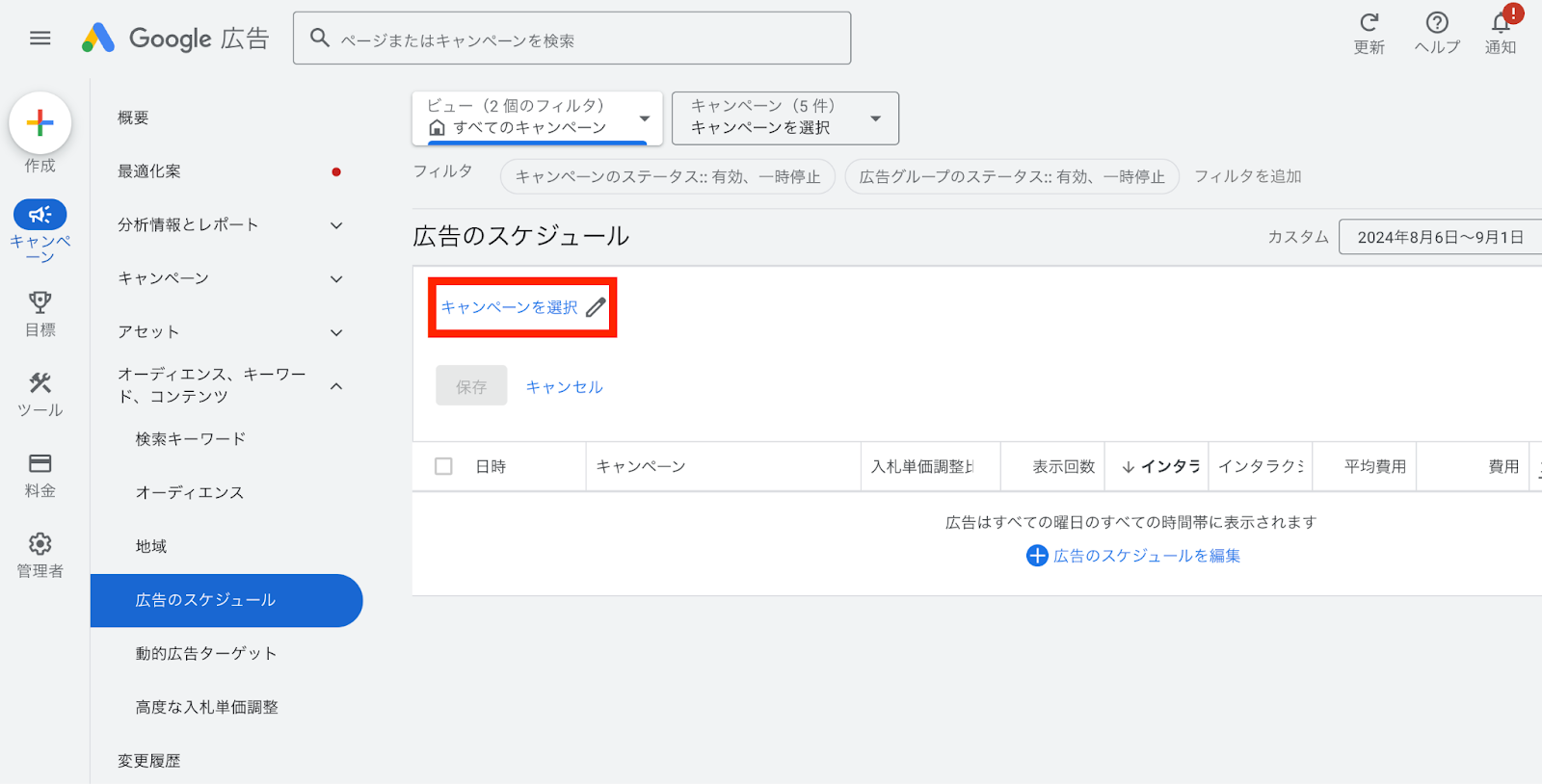Open the 目標 trophy icon
1542x784 pixels.
pos(40,302)
